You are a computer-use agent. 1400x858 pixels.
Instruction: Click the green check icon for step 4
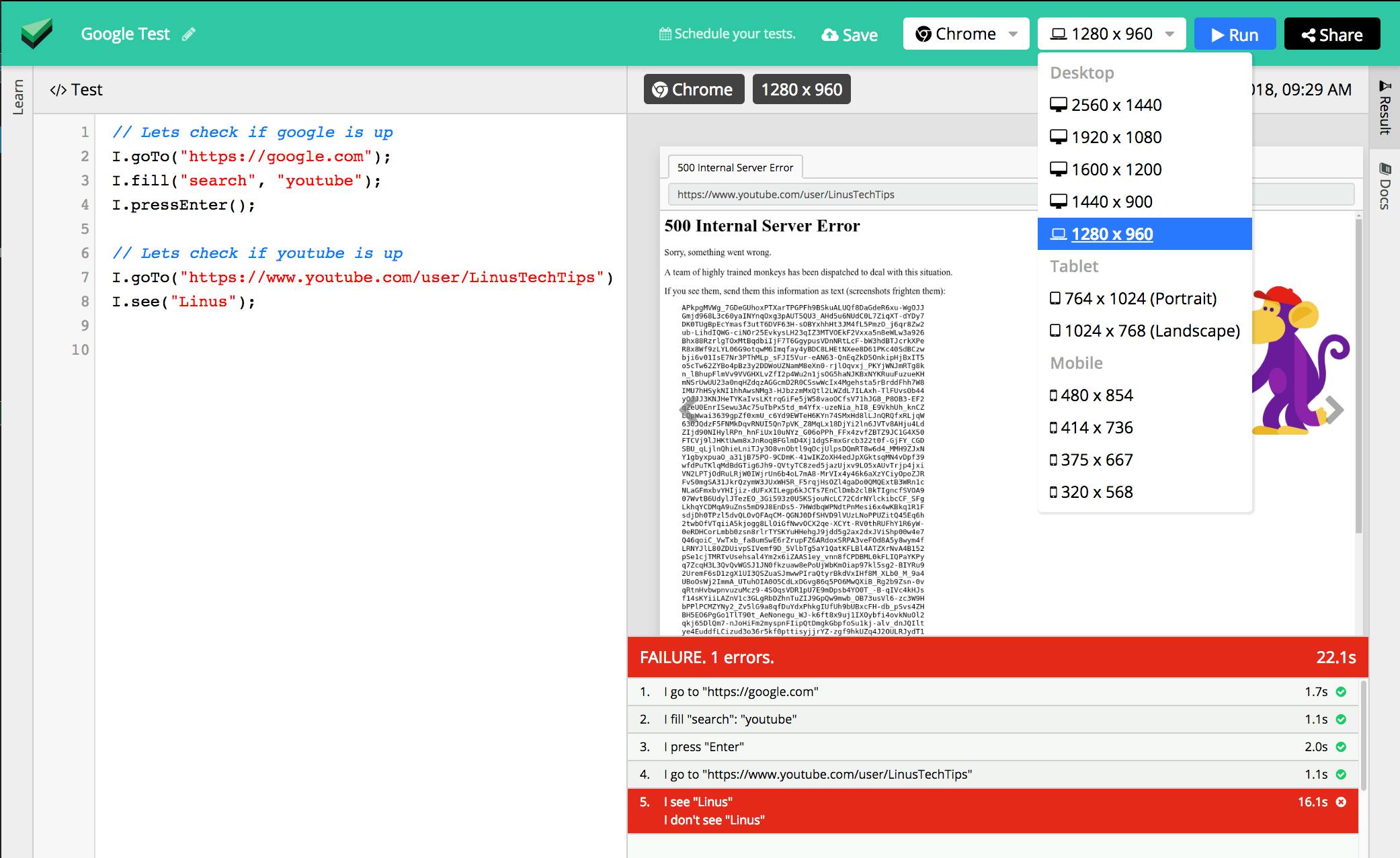coord(1341,775)
